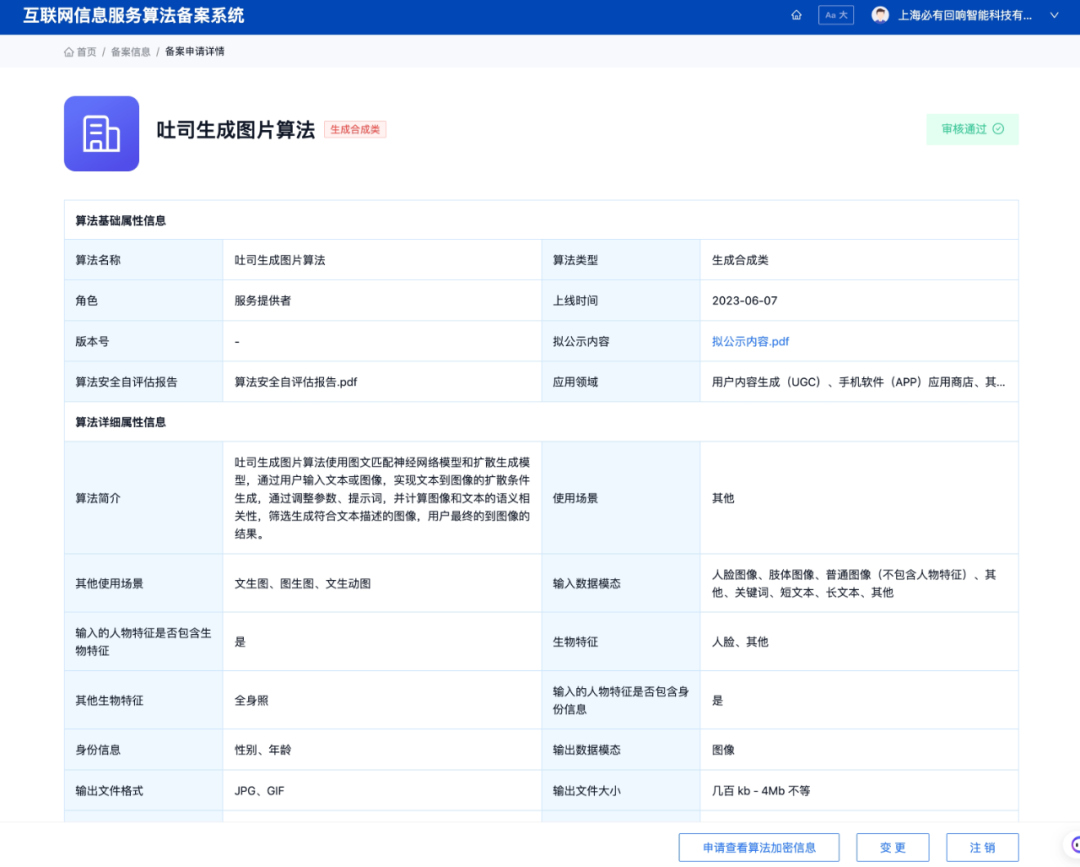Expand the company name dropdown chevron
This screenshot has height=867, width=1080.
click(1053, 15)
